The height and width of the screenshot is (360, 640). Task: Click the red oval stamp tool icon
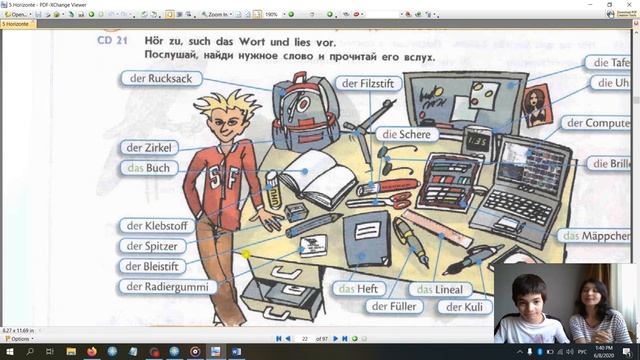tap(356, 14)
